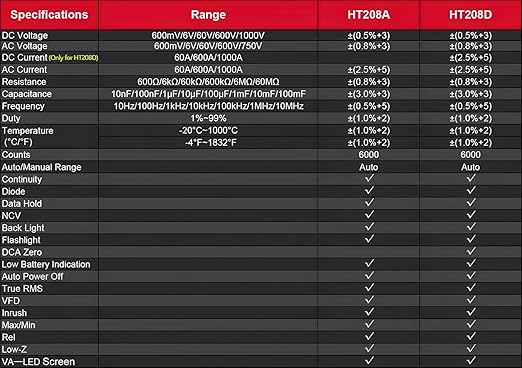Viewport: 522px width, 368px height.
Task: Click HT208D Frequency accuracy ±(0.5%+5)
Action: (x=470, y=106)
